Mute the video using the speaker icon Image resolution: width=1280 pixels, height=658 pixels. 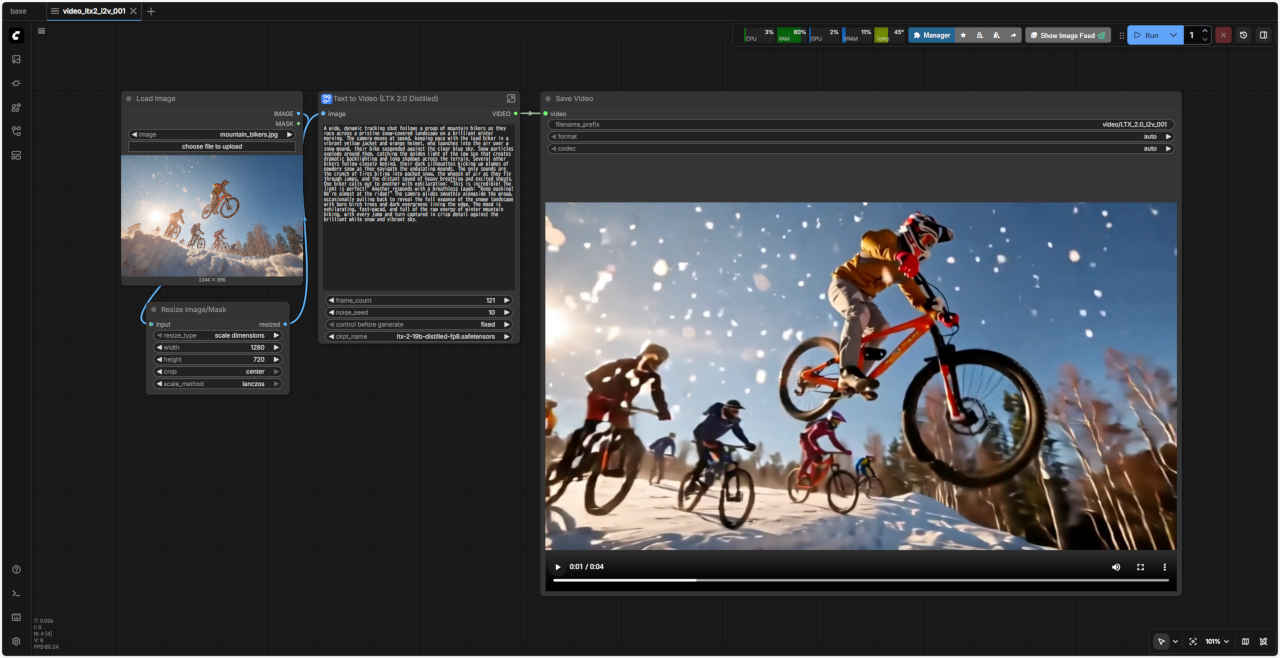coord(1116,567)
